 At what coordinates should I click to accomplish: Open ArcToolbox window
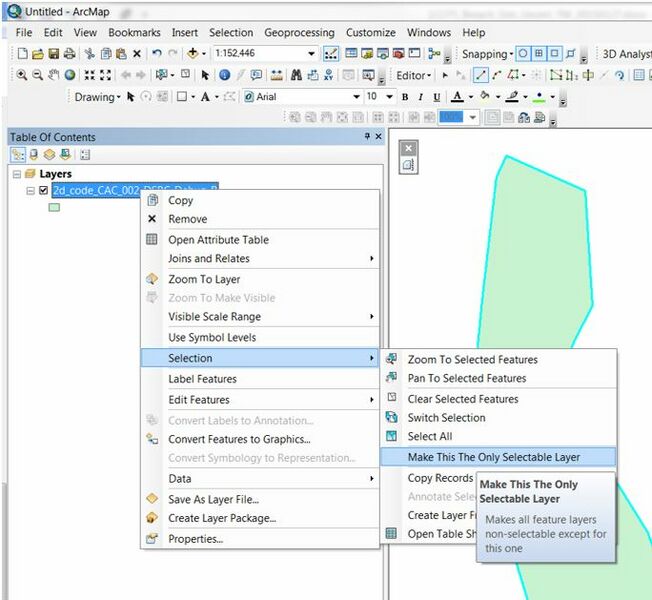(x=398, y=53)
